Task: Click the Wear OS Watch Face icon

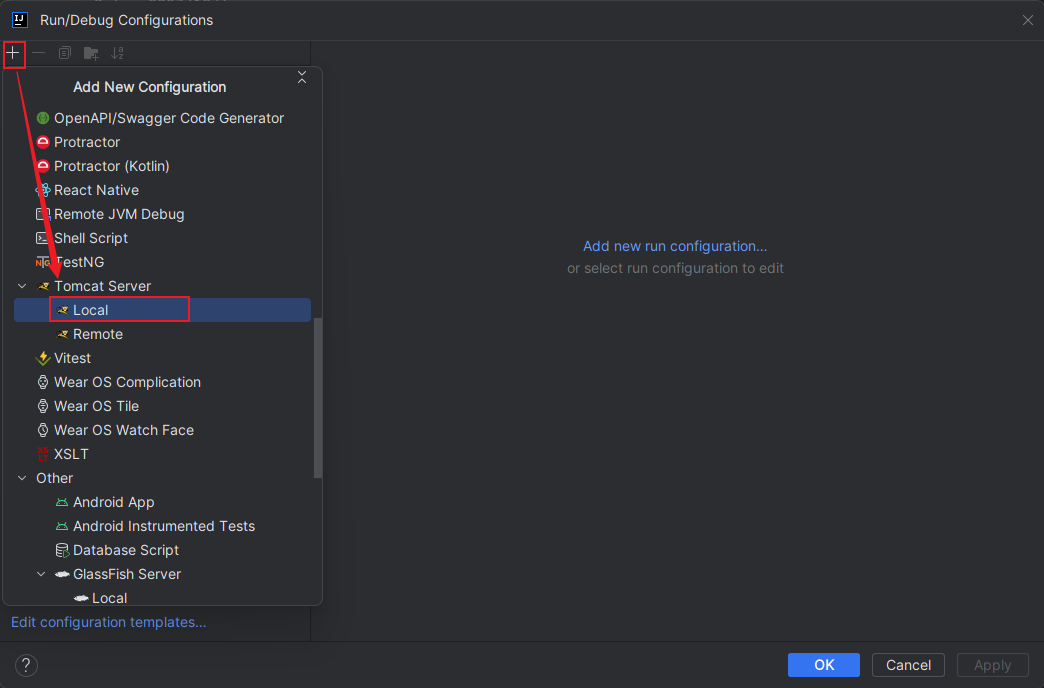Action: 43,430
